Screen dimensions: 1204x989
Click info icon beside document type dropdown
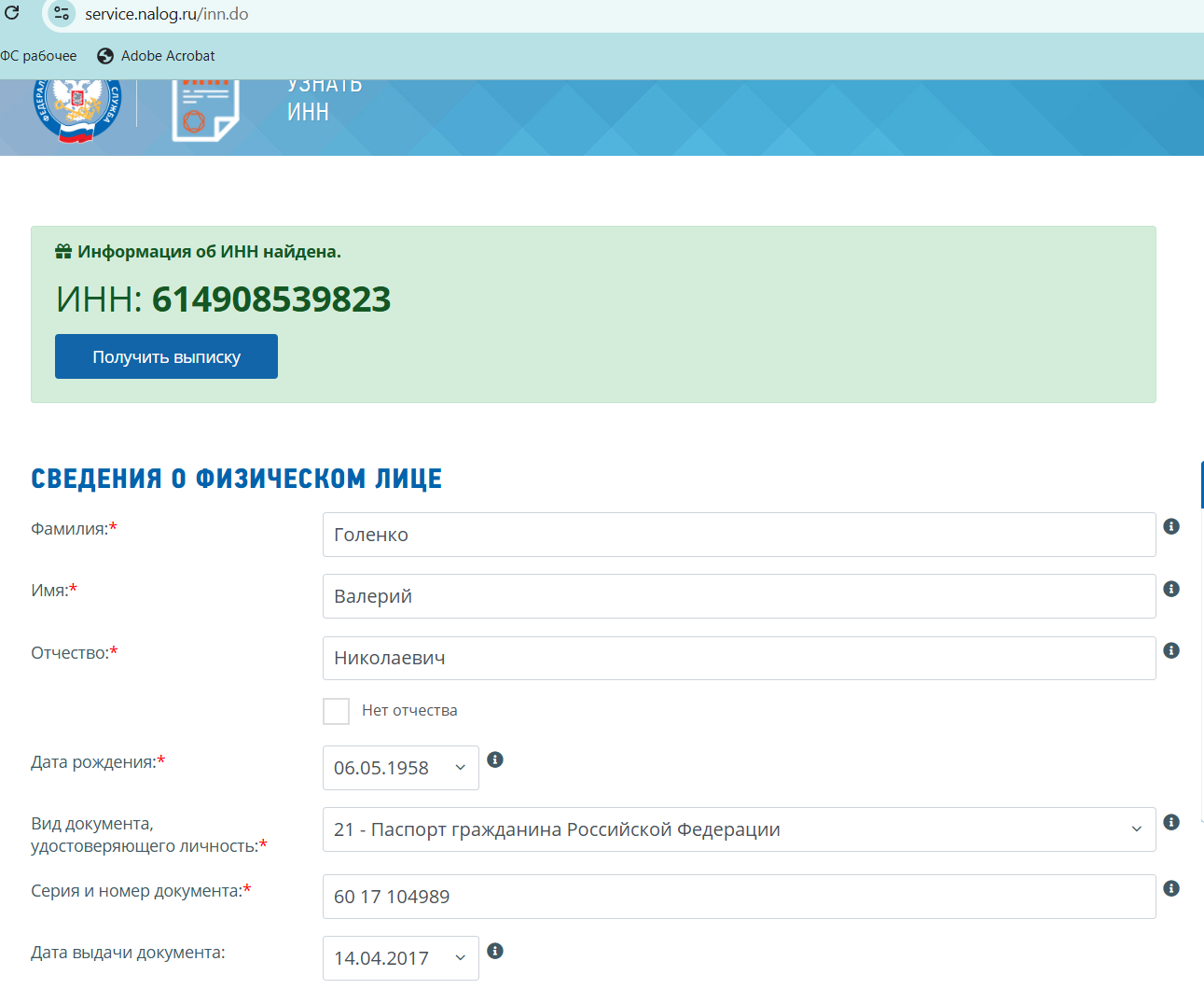(x=1171, y=822)
